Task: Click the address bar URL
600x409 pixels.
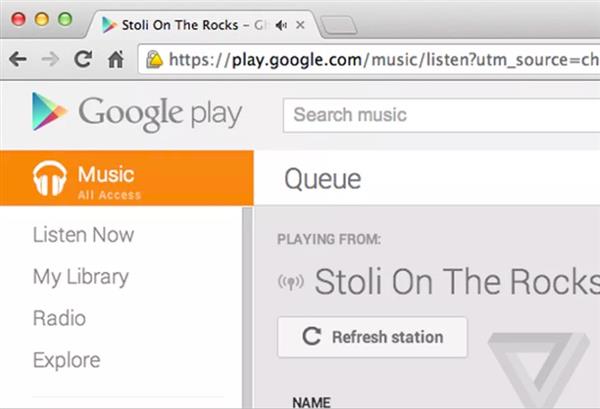Action: [x=385, y=60]
